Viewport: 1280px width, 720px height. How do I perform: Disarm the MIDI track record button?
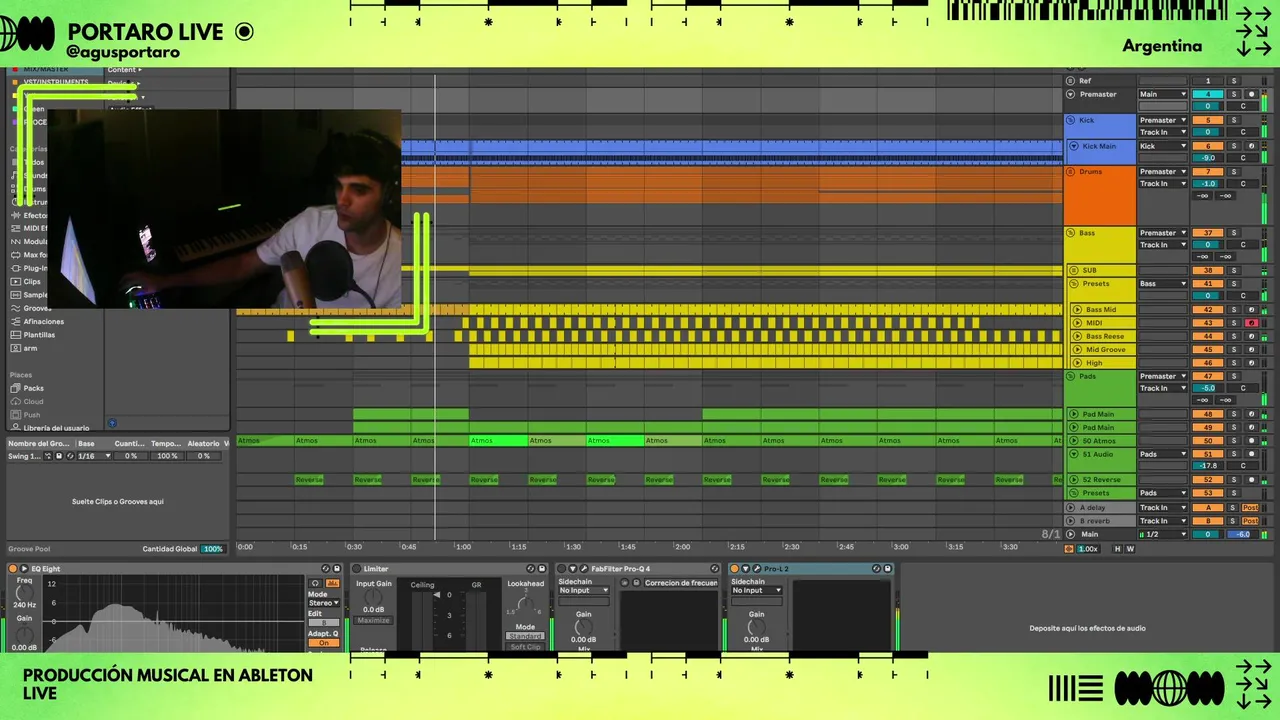[1251, 323]
